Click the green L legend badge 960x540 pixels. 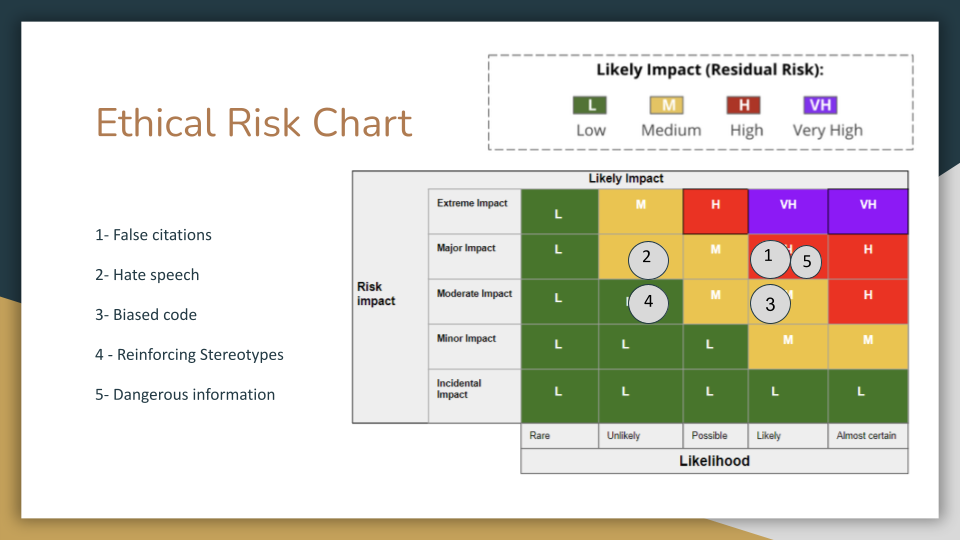click(590, 105)
